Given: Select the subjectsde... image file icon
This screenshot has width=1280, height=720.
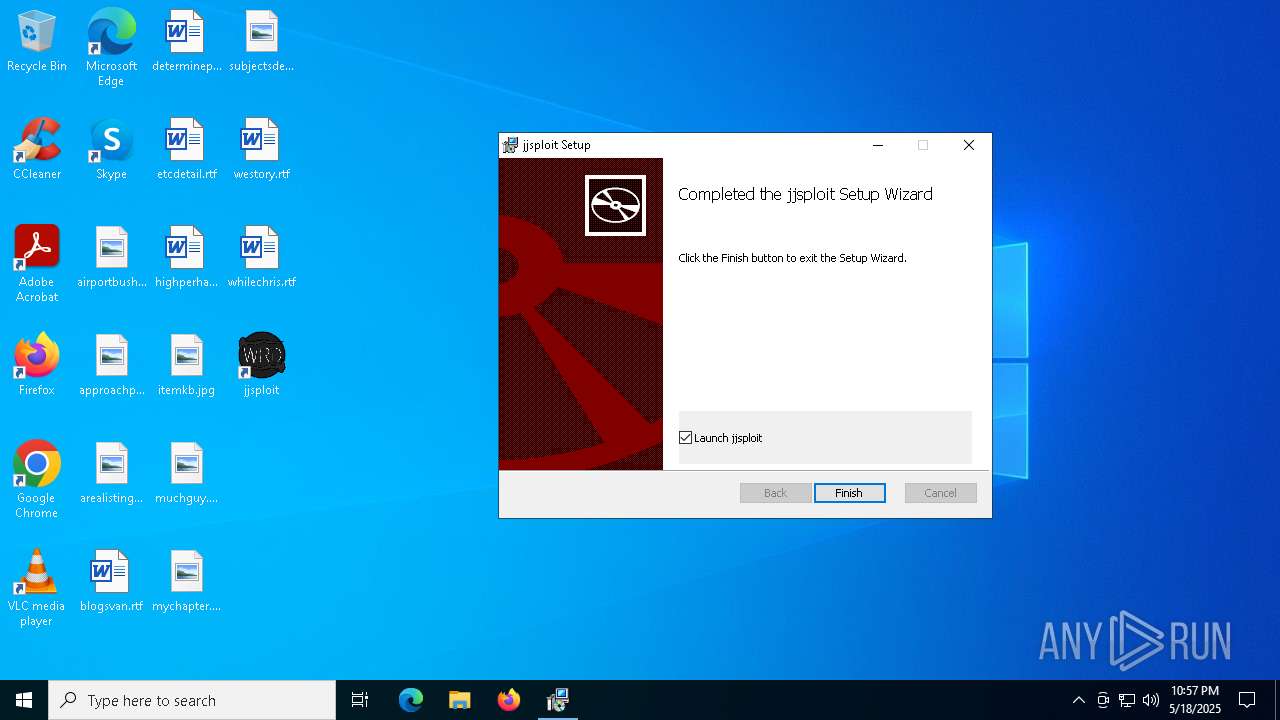Looking at the screenshot, I should [261, 42].
